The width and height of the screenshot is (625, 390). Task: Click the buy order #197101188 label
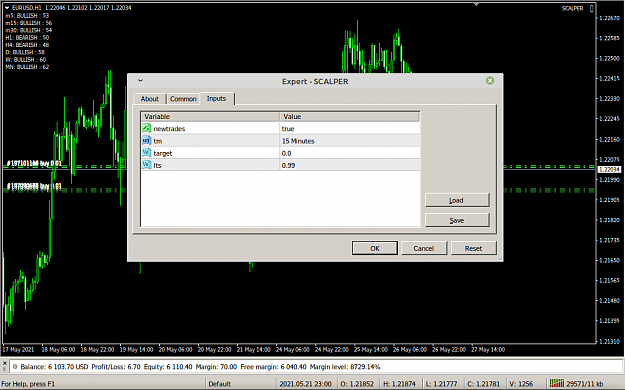pyautogui.click(x=34, y=163)
